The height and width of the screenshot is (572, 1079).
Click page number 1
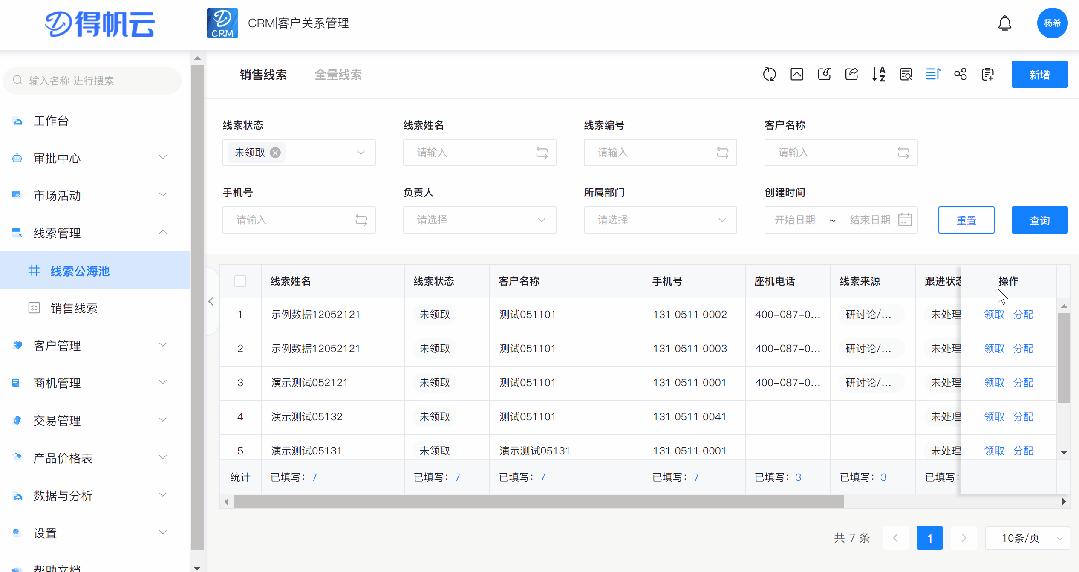point(930,538)
